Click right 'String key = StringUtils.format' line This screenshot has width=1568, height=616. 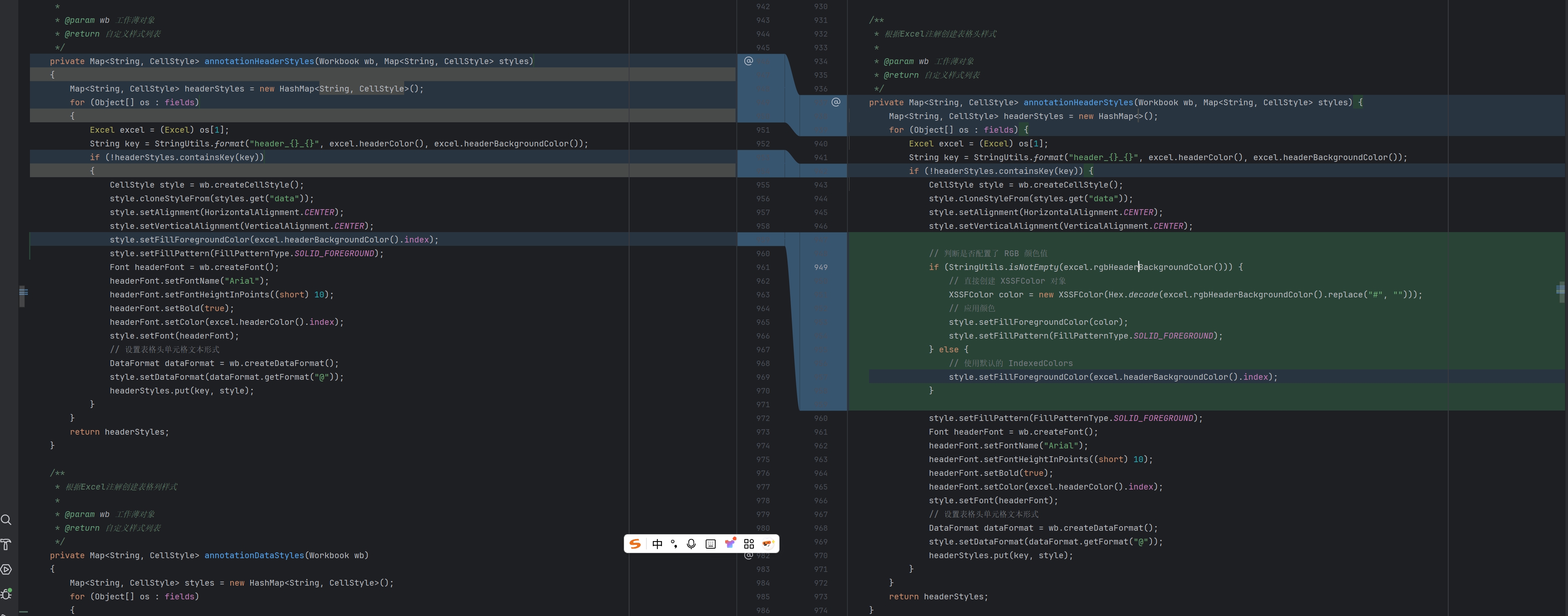[1158, 157]
